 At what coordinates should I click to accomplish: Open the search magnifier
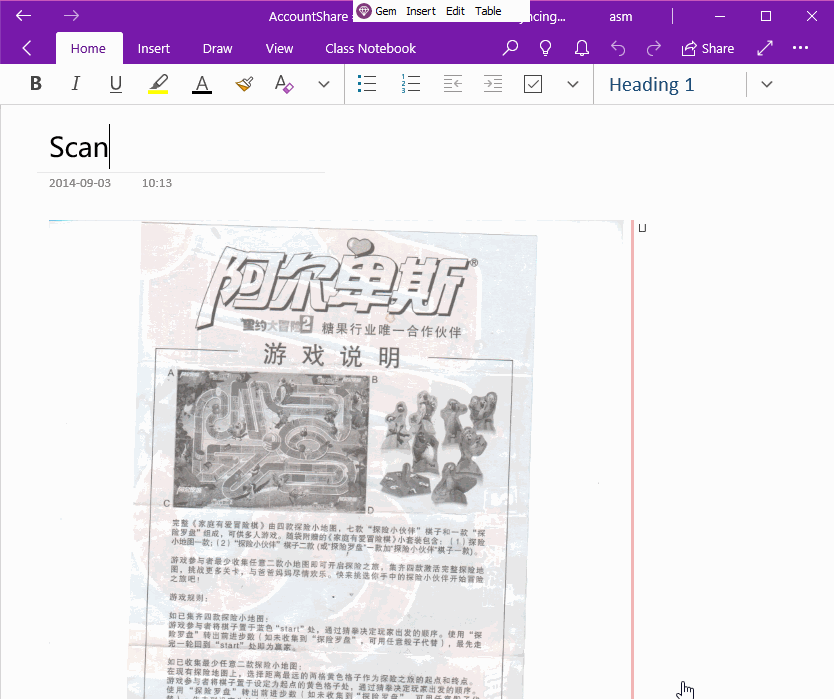[x=510, y=48]
